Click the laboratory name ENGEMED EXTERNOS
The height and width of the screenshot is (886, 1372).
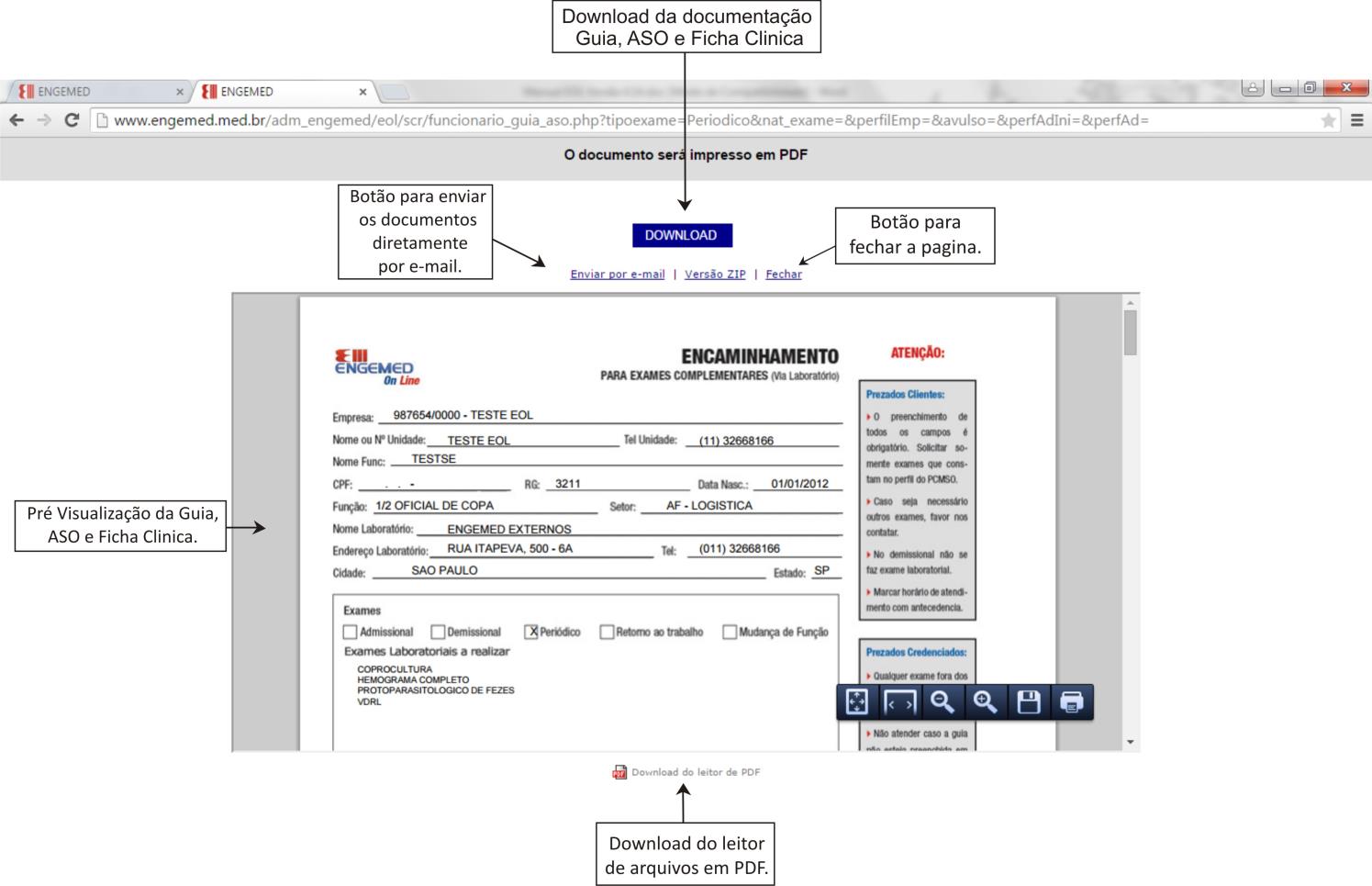coord(509,529)
